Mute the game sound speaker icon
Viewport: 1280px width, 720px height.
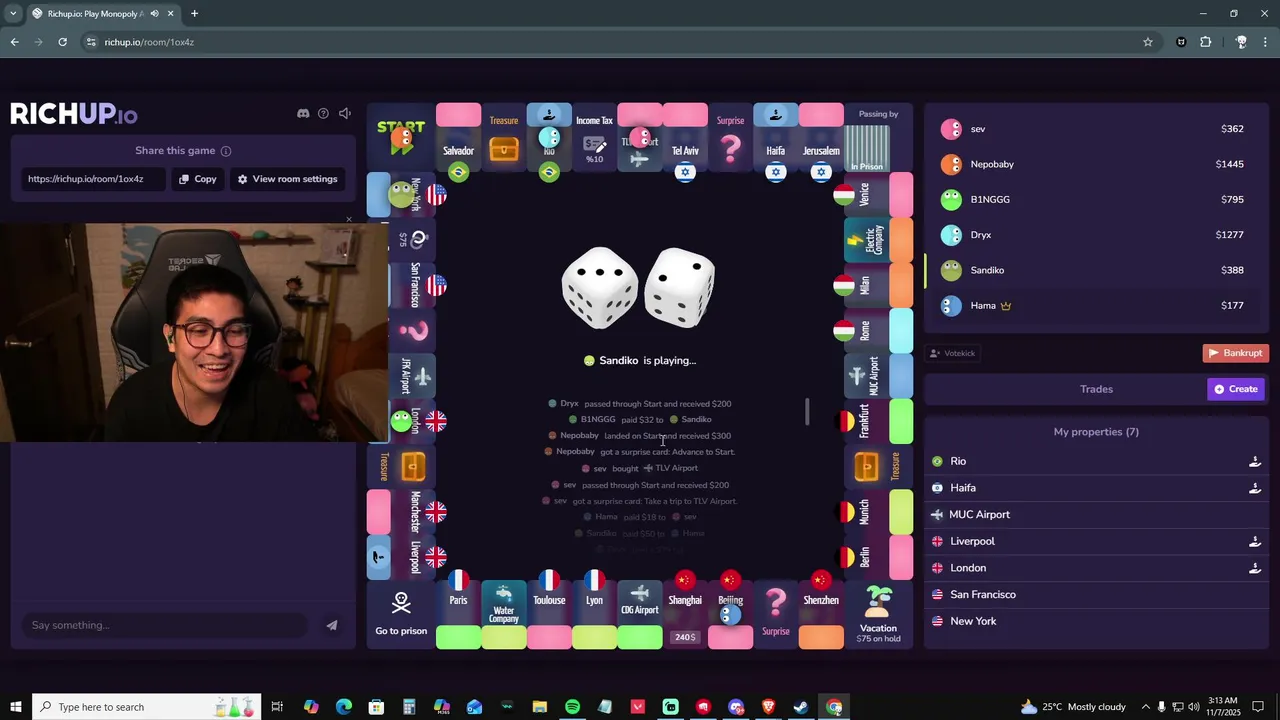[x=345, y=113]
